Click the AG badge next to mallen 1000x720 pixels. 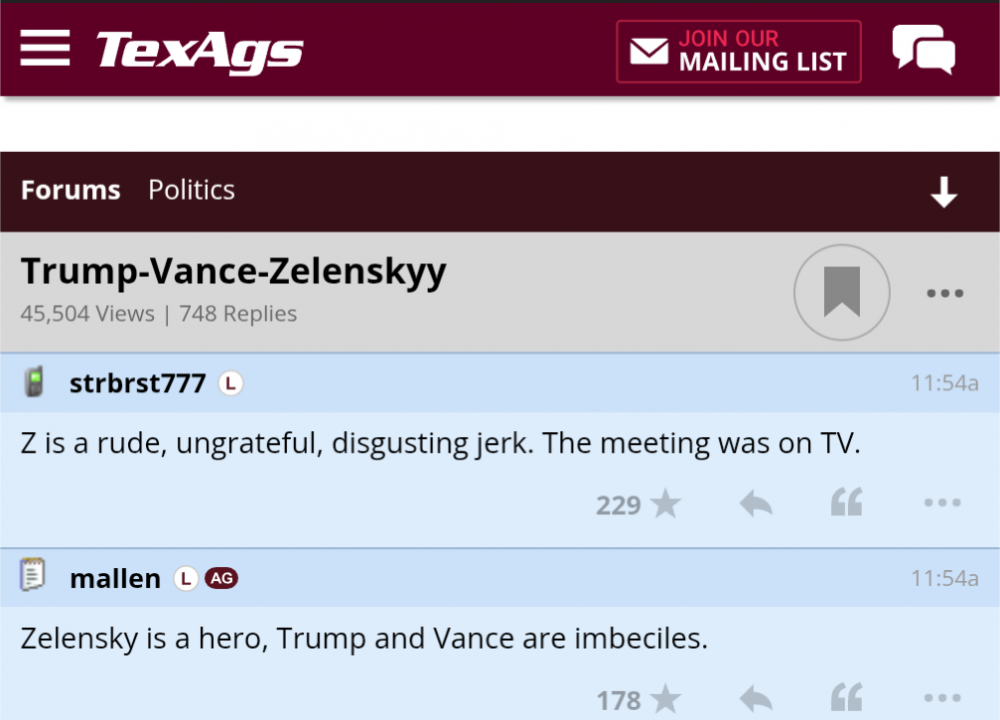pos(221,578)
